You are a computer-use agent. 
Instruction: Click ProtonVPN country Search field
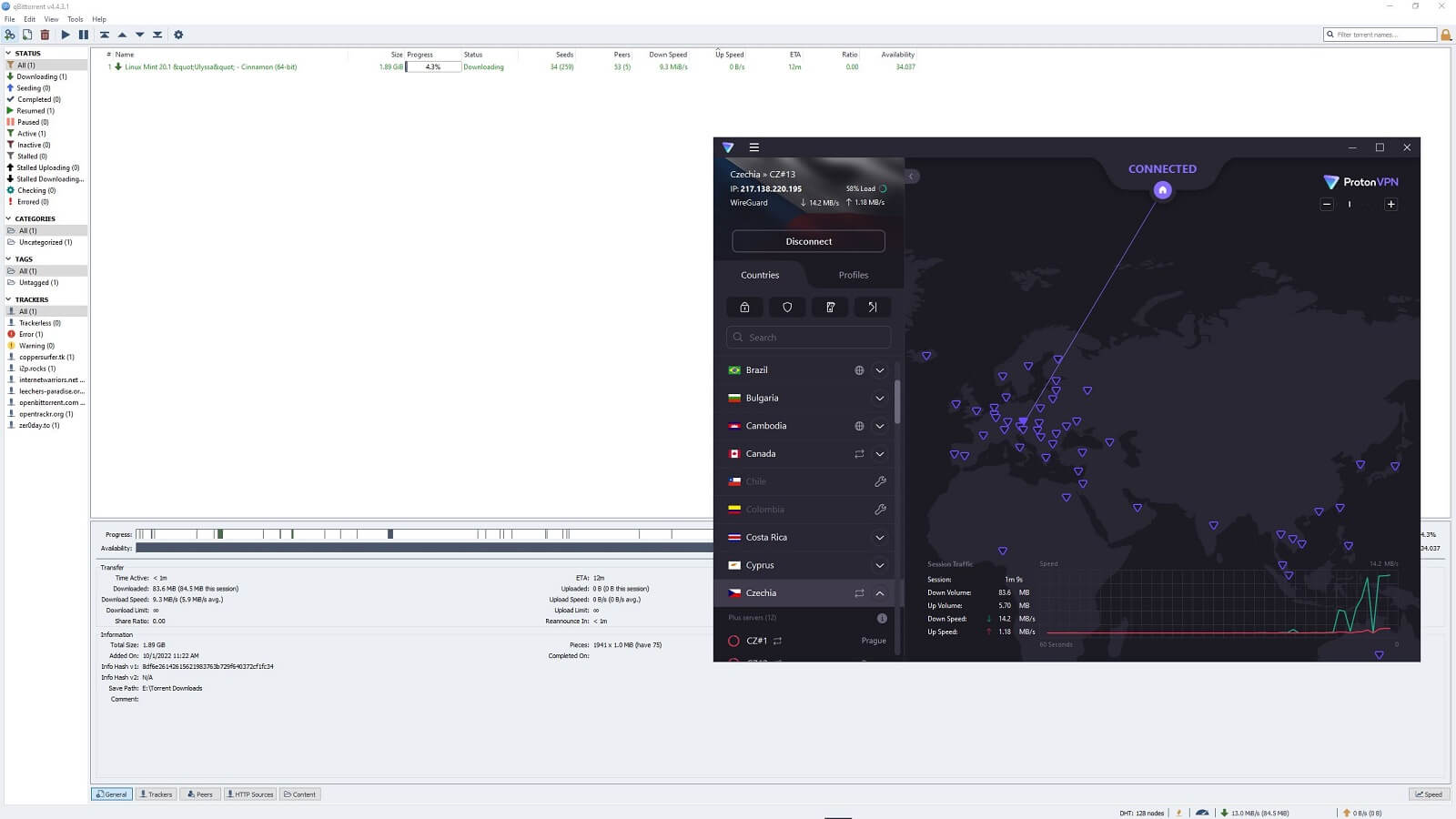[x=808, y=338]
